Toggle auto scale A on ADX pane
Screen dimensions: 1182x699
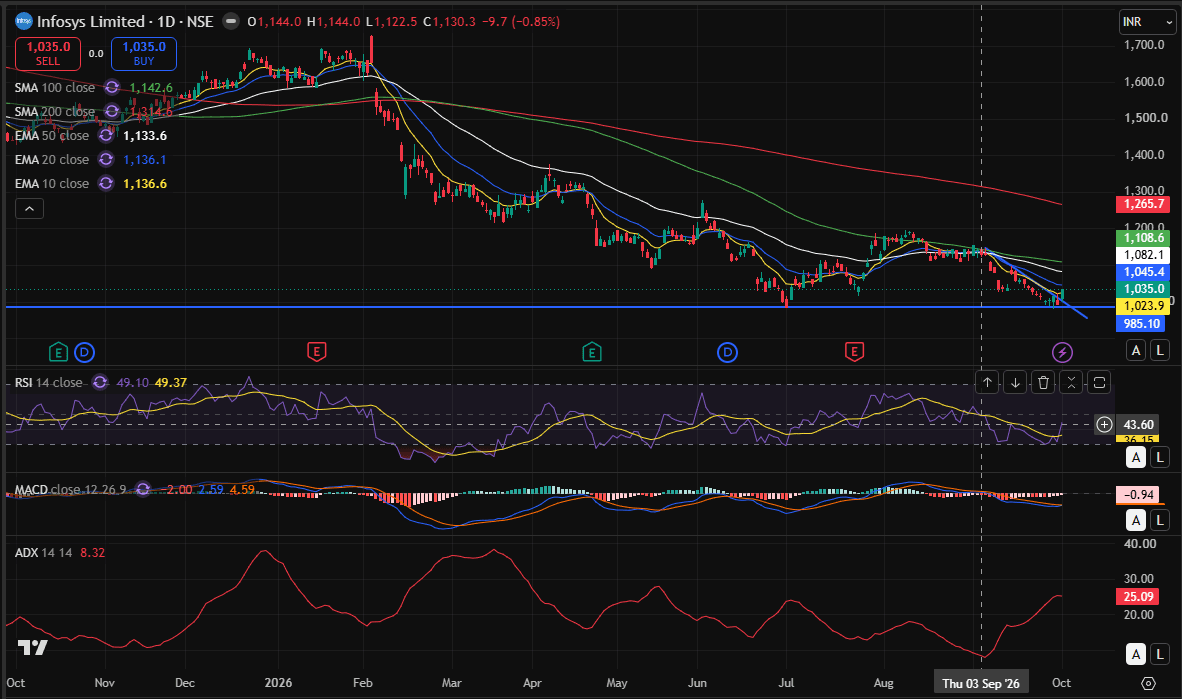point(1136,654)
